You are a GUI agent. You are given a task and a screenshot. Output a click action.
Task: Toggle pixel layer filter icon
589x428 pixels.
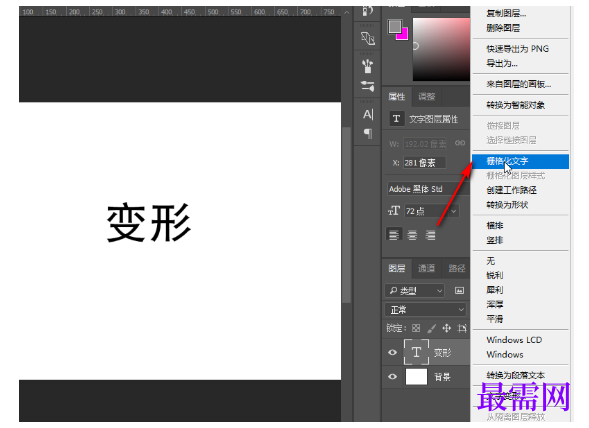pos(459,290)
